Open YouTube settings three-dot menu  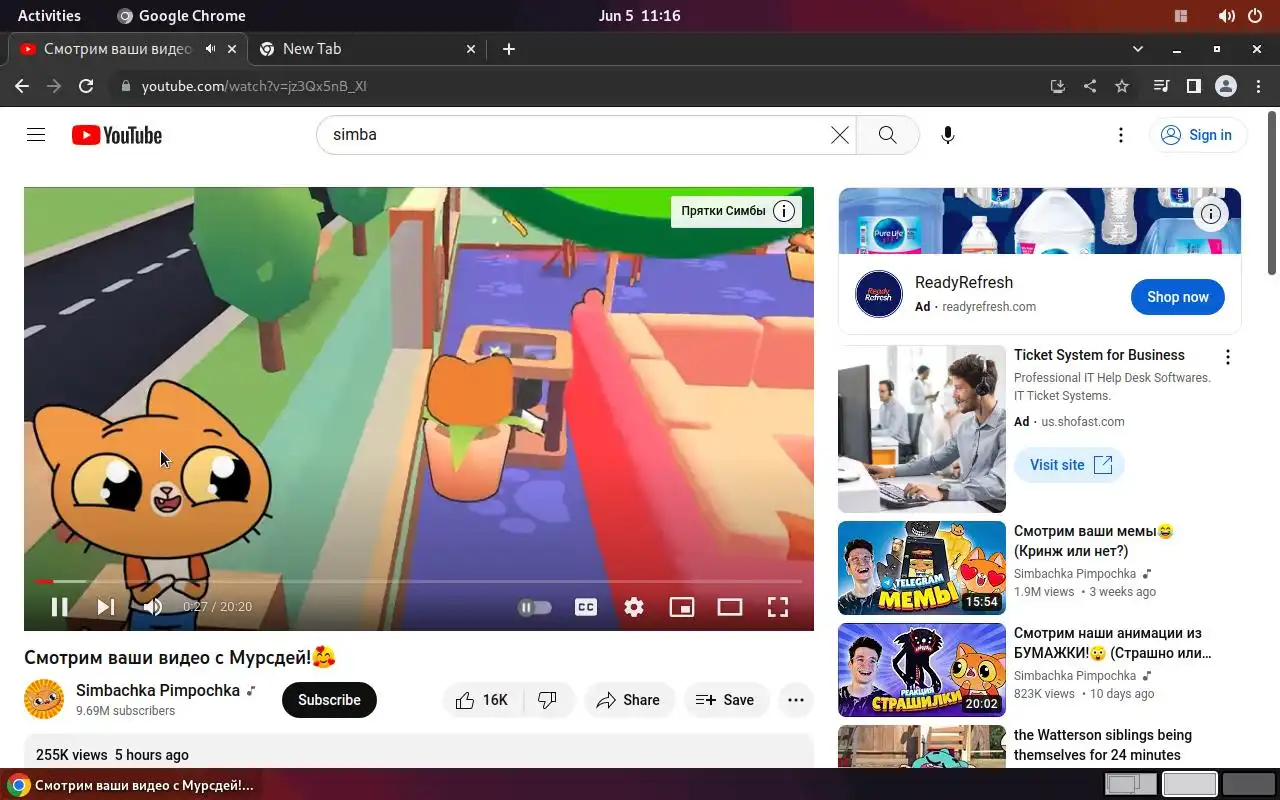click(x=1121, y=135)
